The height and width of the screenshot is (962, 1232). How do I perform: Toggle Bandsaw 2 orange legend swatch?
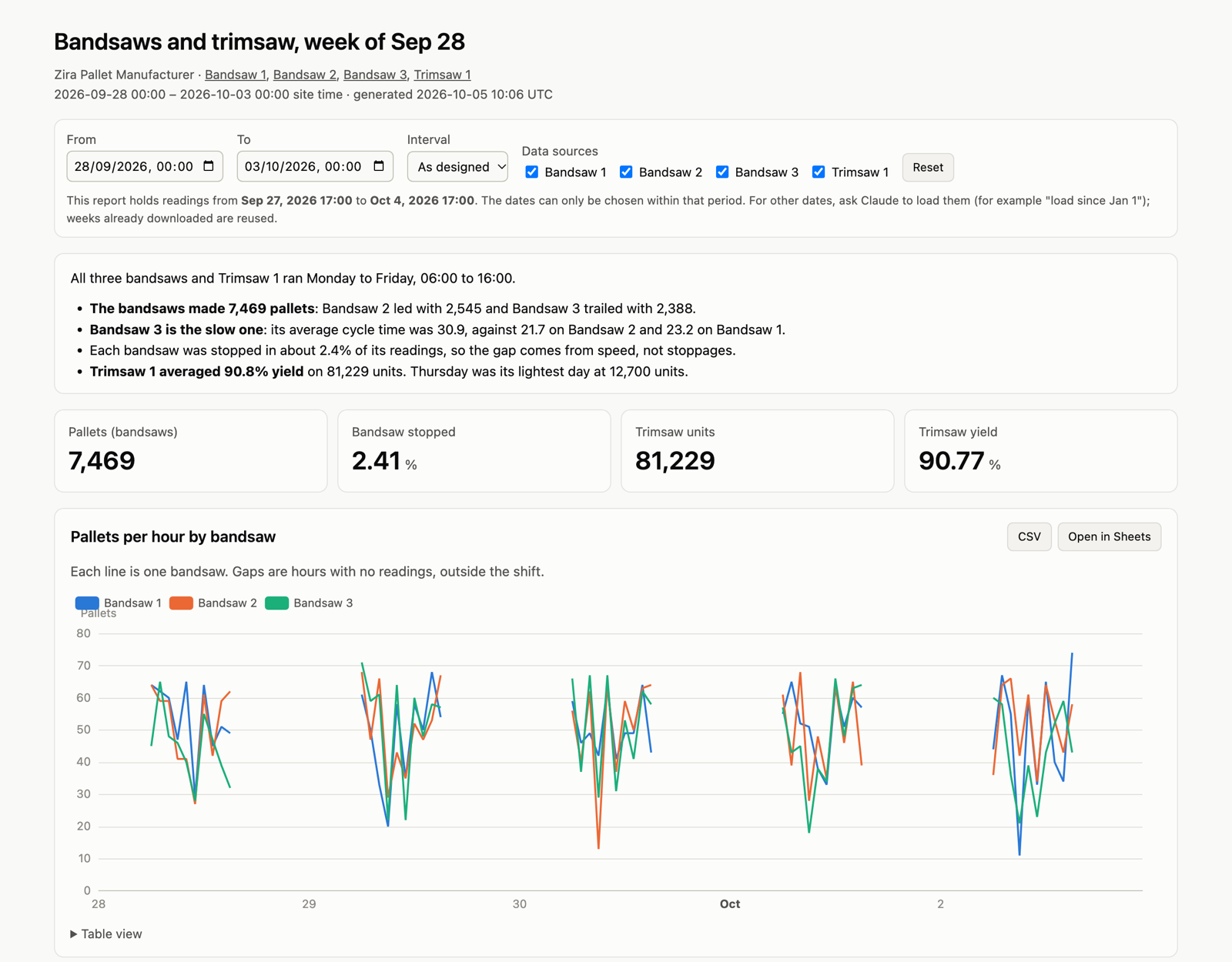pyautogui.click(x=181, y=603)
